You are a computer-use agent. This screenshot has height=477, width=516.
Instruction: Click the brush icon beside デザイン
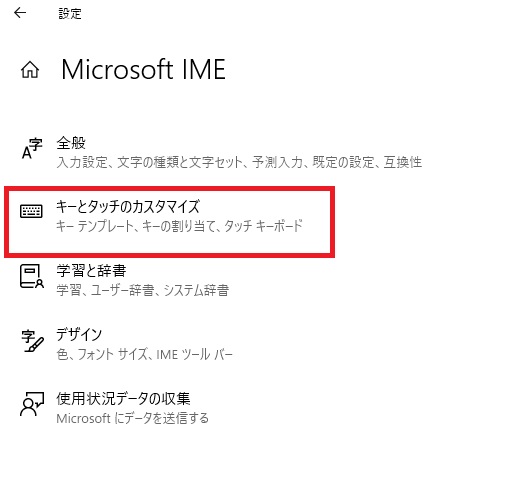tap(32, 341)
